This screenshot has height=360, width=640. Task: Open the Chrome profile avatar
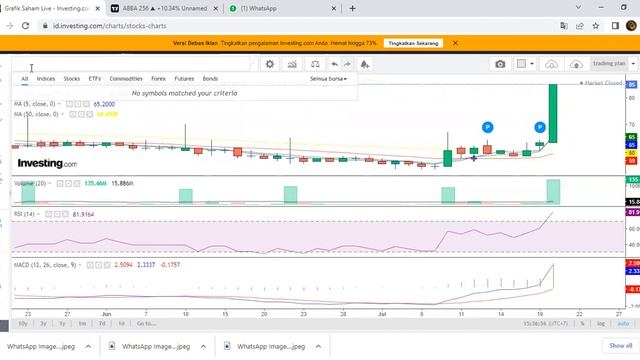click(631, 26)
